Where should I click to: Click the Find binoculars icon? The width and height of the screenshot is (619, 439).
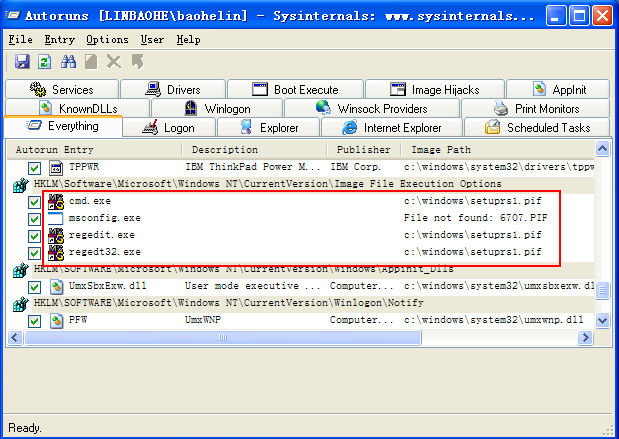[x=68, y=62]
